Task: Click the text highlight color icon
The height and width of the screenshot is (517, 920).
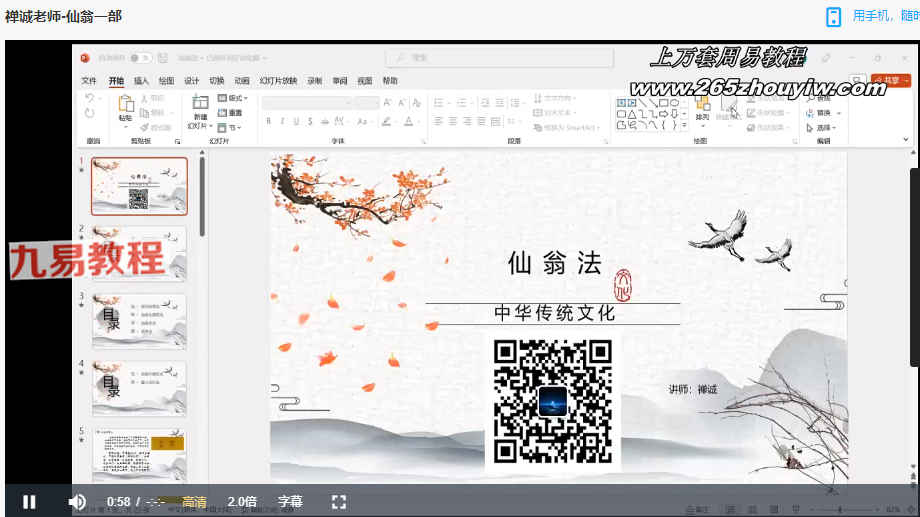Action: 386,121
